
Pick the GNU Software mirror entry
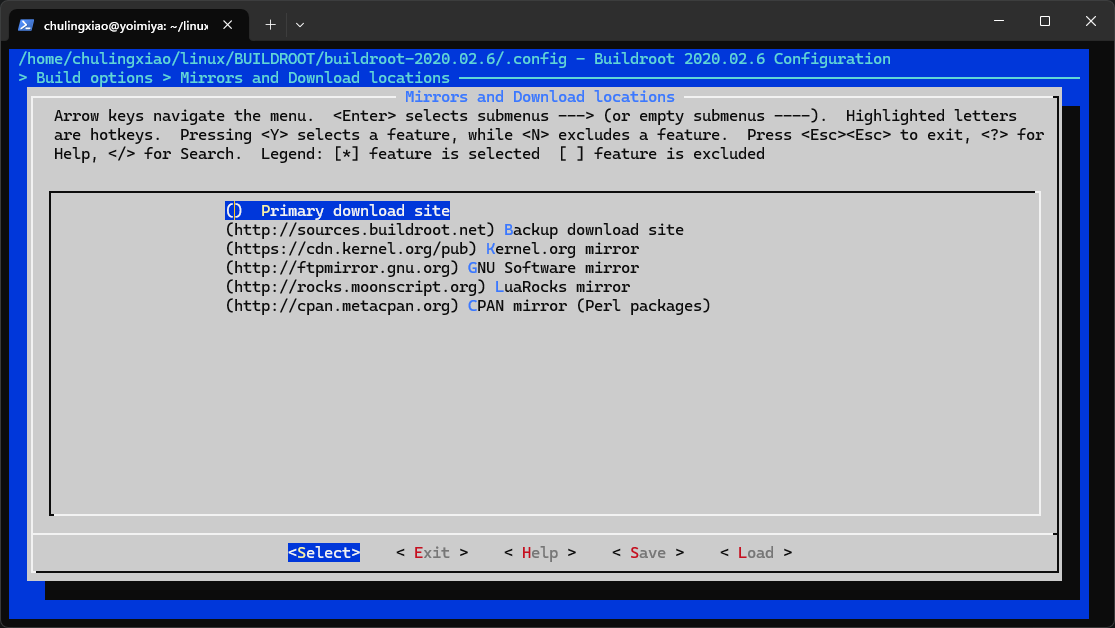tap(432, 268)
